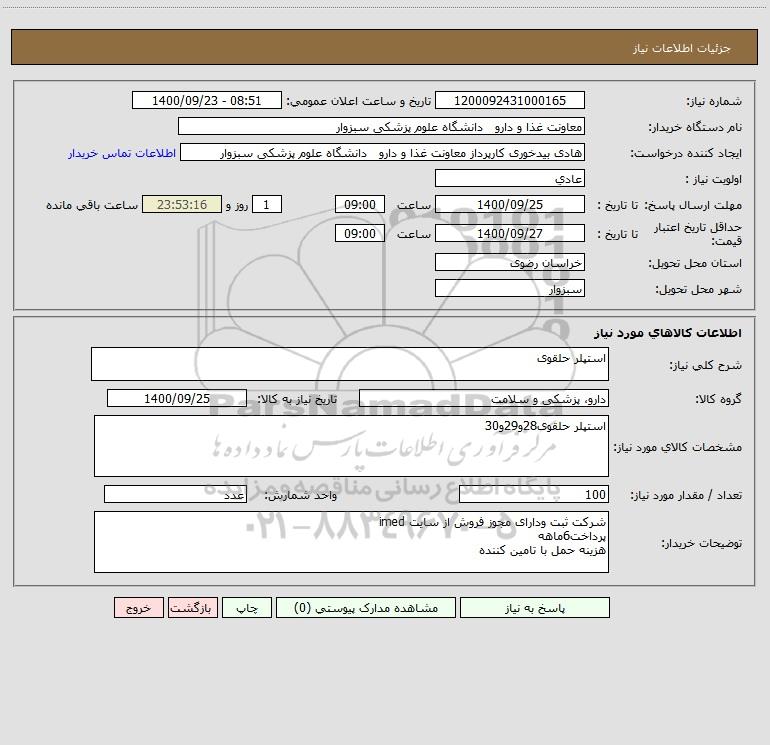Click the request creator field 'هادی بیدخوری'
Screen dimensions: 770x745
(383, 153)
